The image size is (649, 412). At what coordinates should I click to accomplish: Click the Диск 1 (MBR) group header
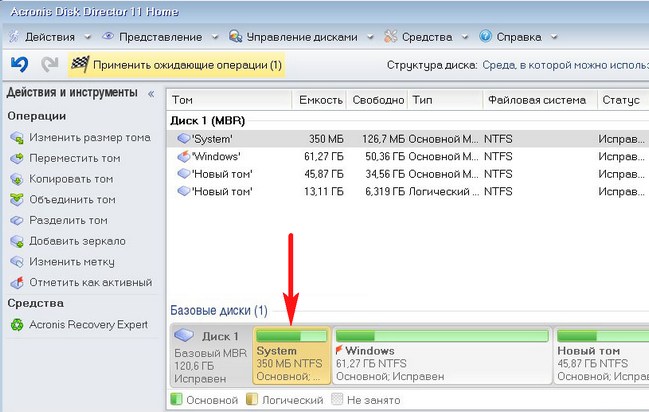208,120
